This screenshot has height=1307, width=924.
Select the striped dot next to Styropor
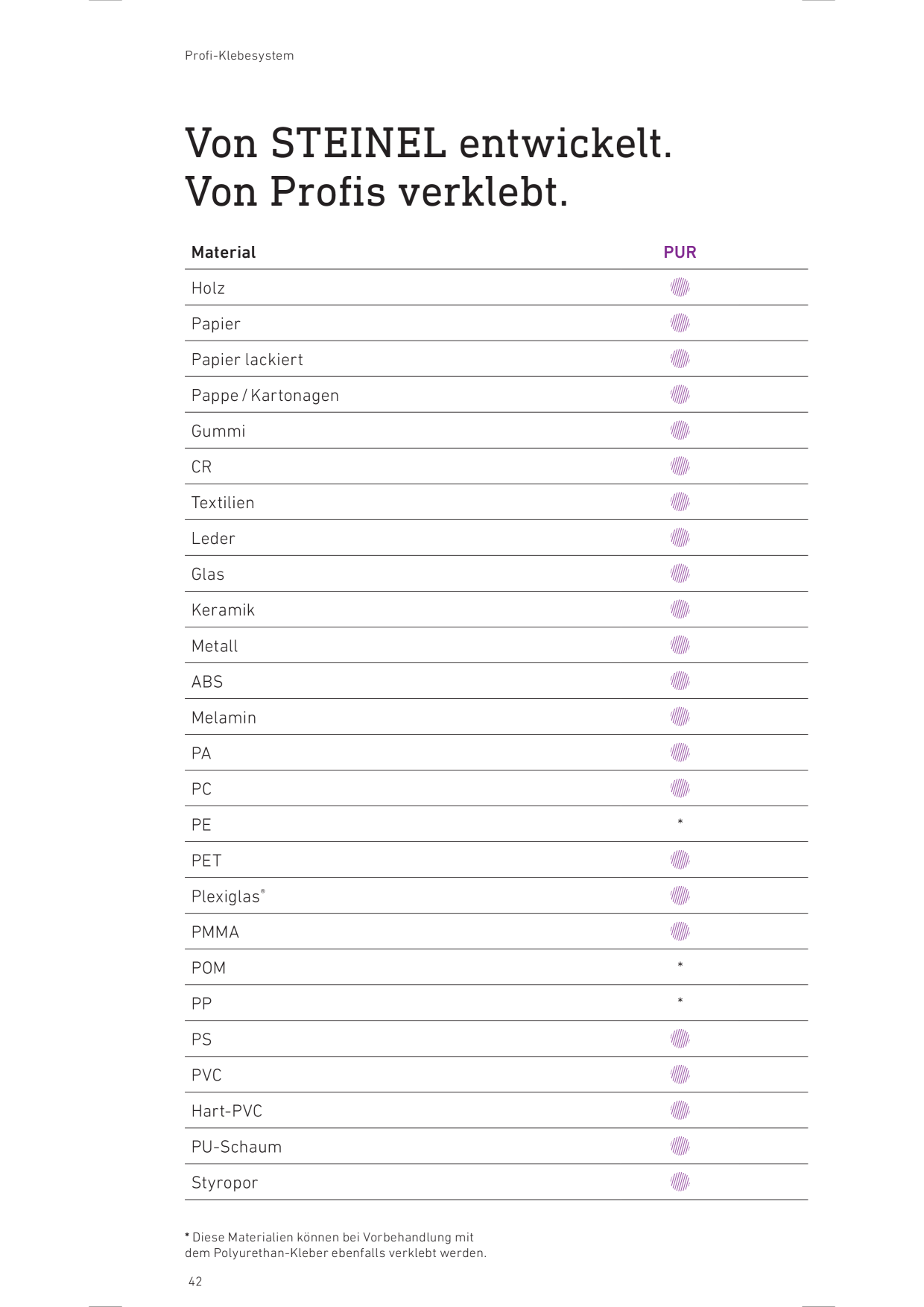[x=680, y=1182]
